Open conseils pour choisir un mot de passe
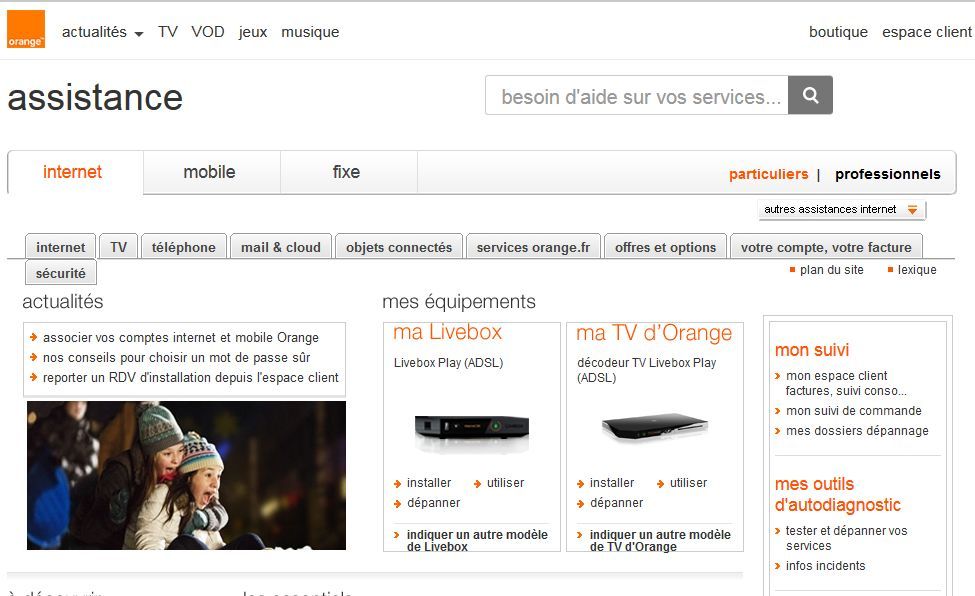This screenshot has width=975, height=596. (x=176, y=357)
